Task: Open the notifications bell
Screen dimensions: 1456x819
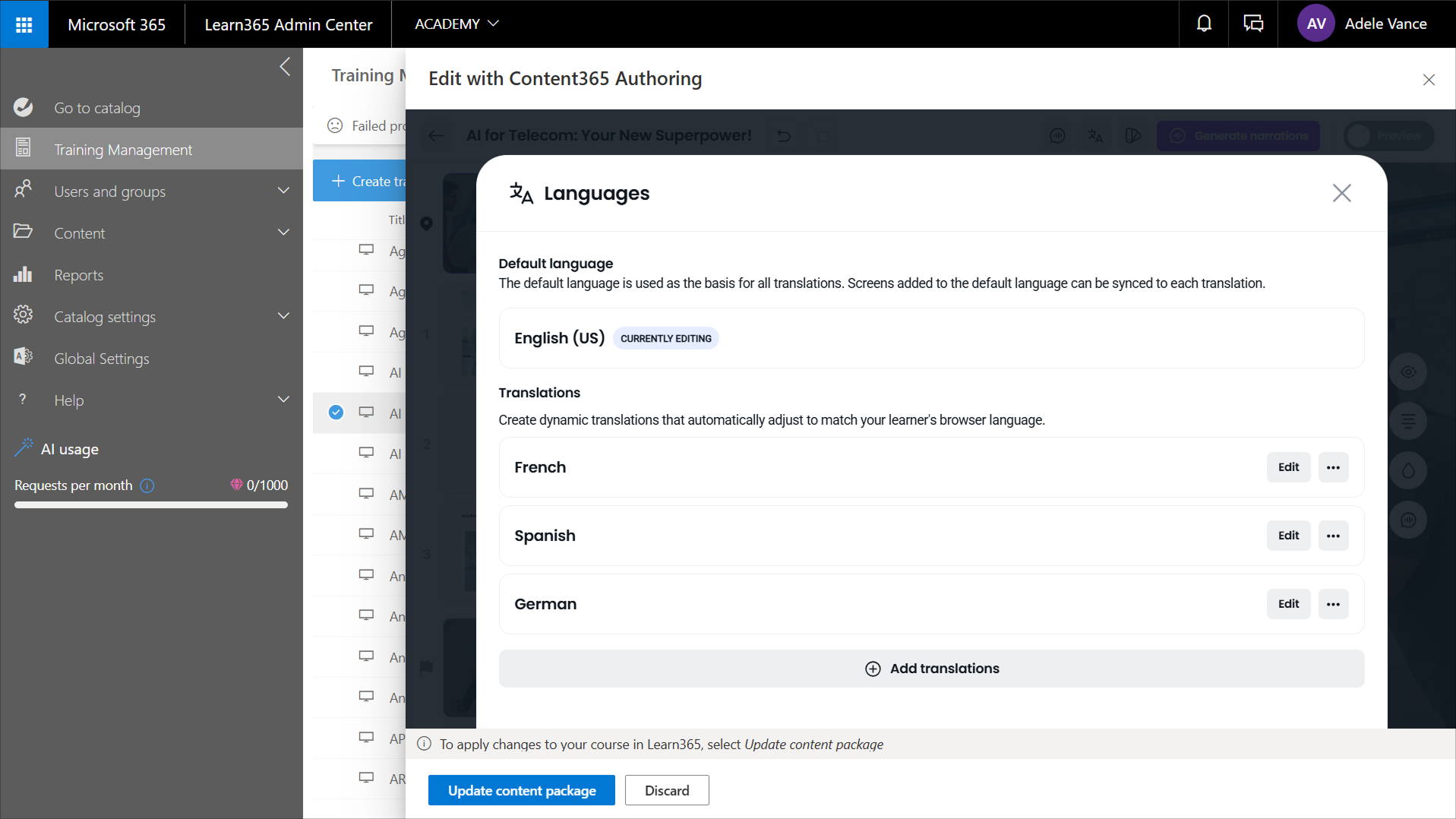Action: [1204, 24]
